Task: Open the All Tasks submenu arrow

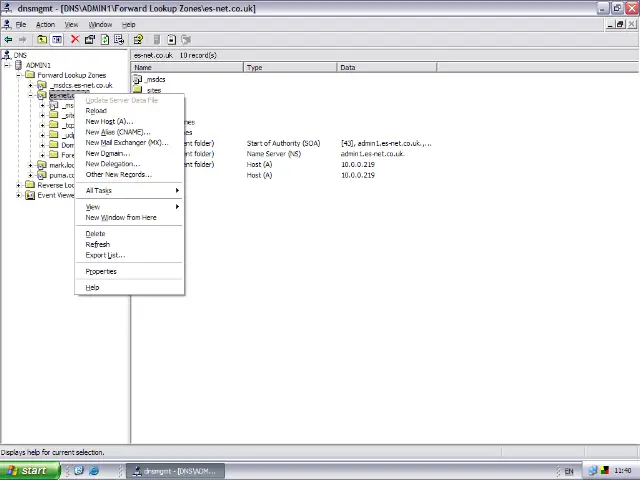Action: click(x=177, y=190)
